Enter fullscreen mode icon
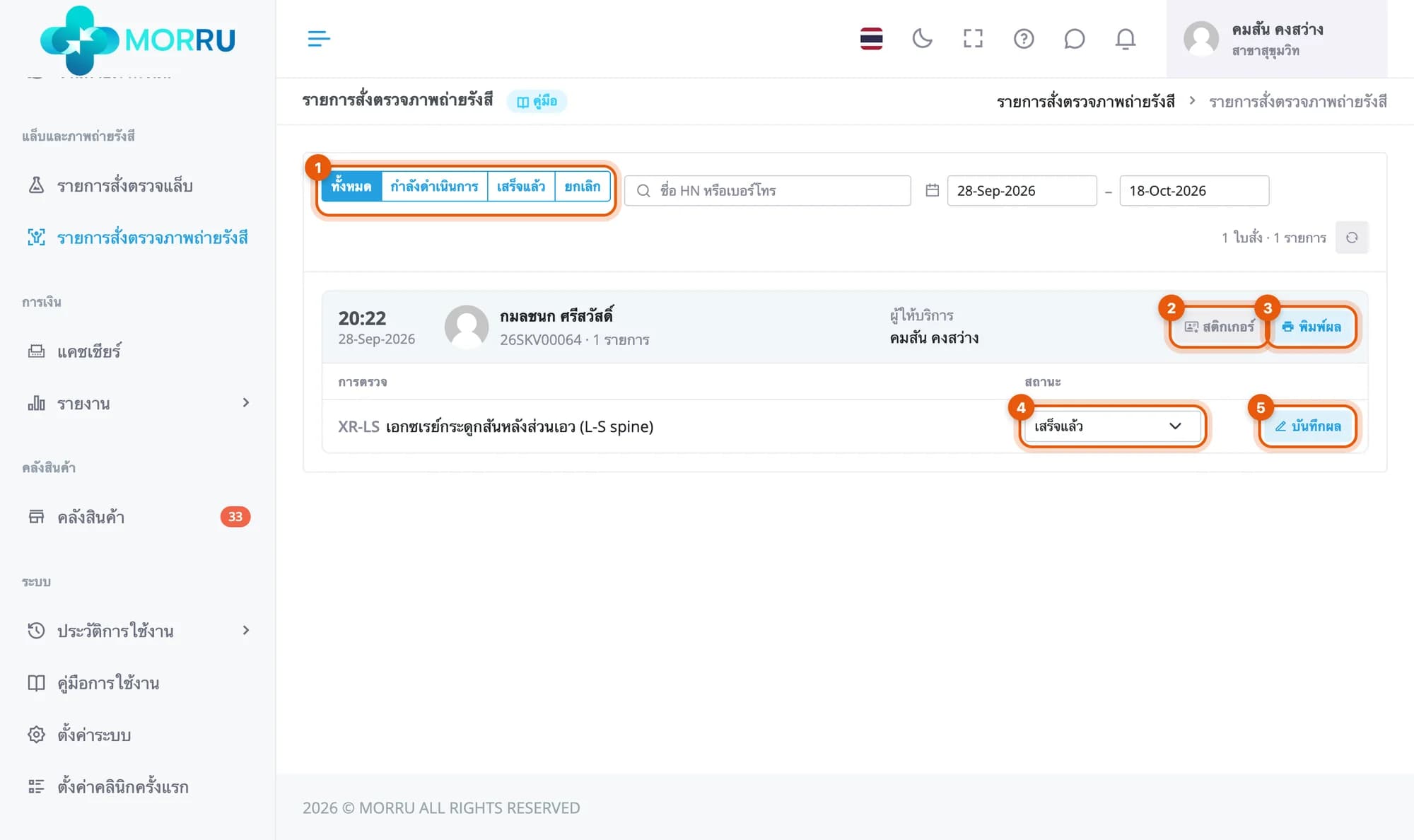 coord(973,38)
